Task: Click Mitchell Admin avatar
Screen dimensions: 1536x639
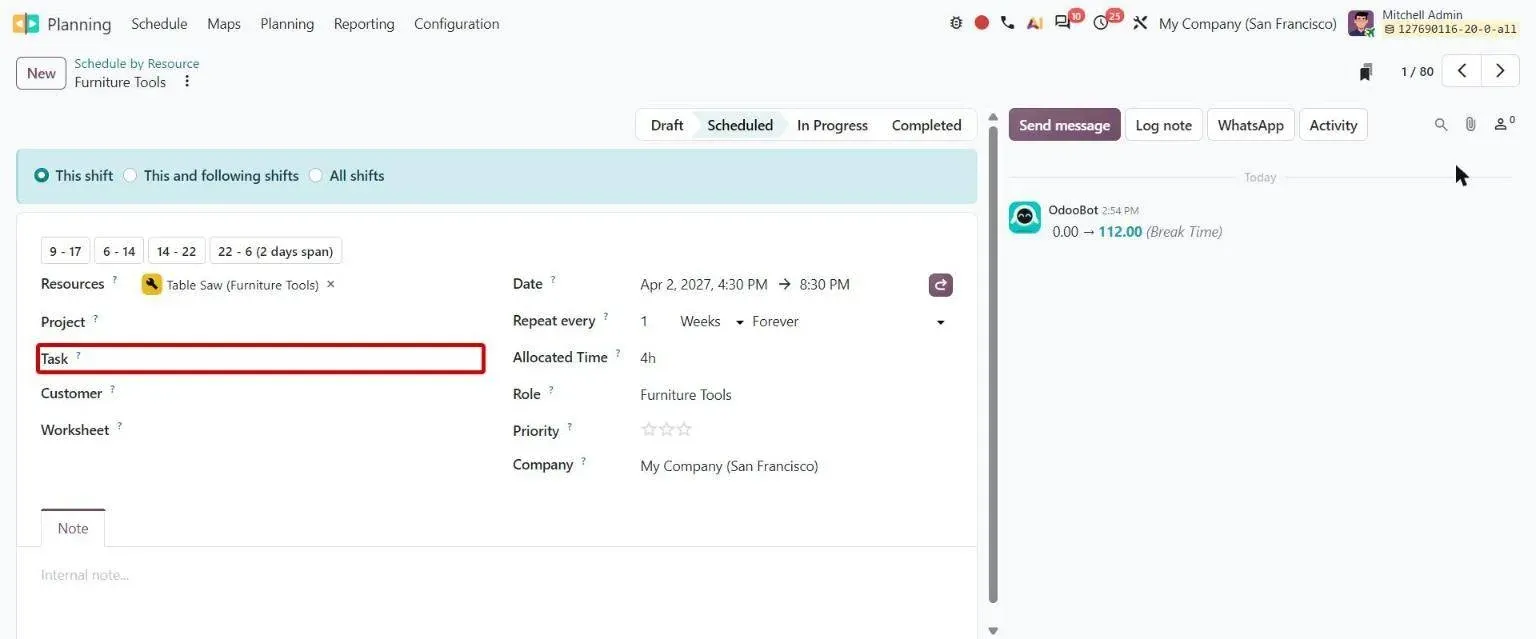Action: (x=1360, y=23)
